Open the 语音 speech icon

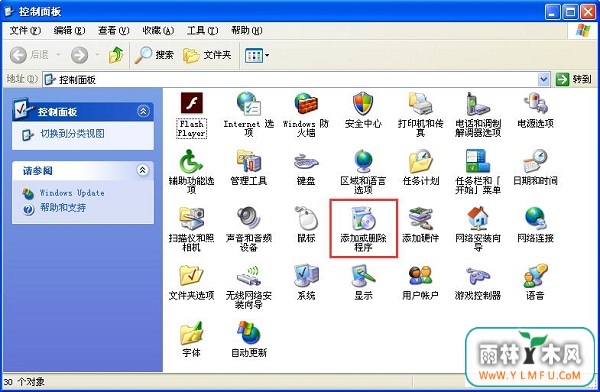535,276
